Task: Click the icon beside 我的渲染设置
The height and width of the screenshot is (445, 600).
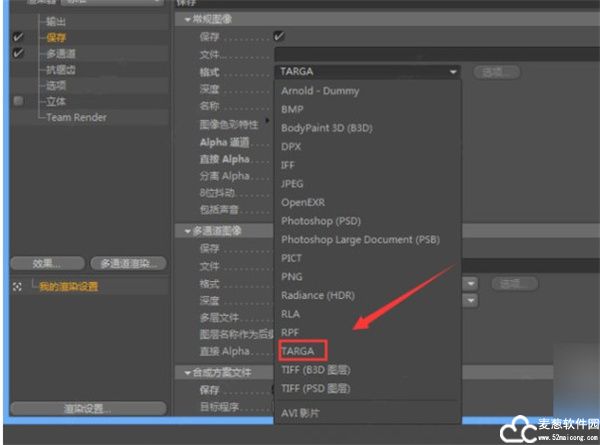Action: coord(17,286)
